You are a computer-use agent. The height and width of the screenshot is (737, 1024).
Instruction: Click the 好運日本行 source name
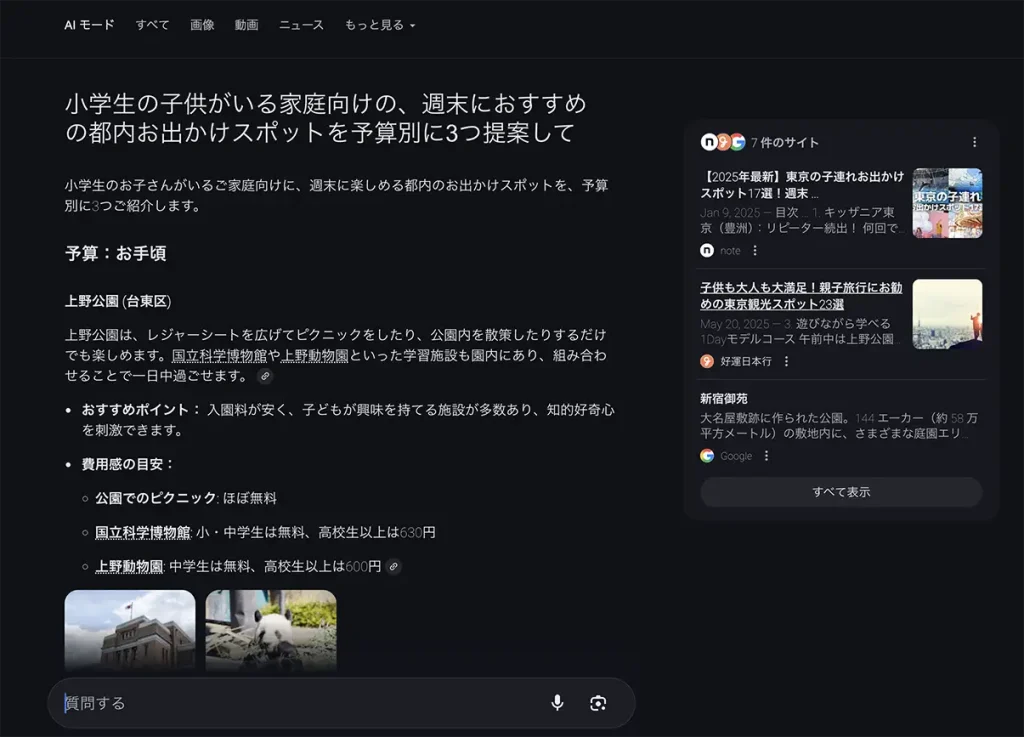[x=746, y=362]
